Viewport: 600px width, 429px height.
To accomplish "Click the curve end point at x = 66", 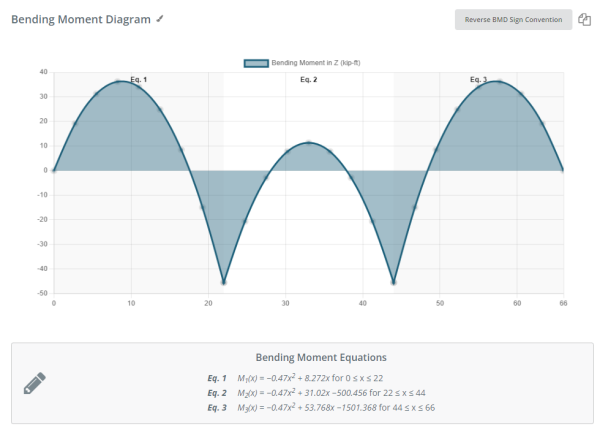I will coord(563,170).
